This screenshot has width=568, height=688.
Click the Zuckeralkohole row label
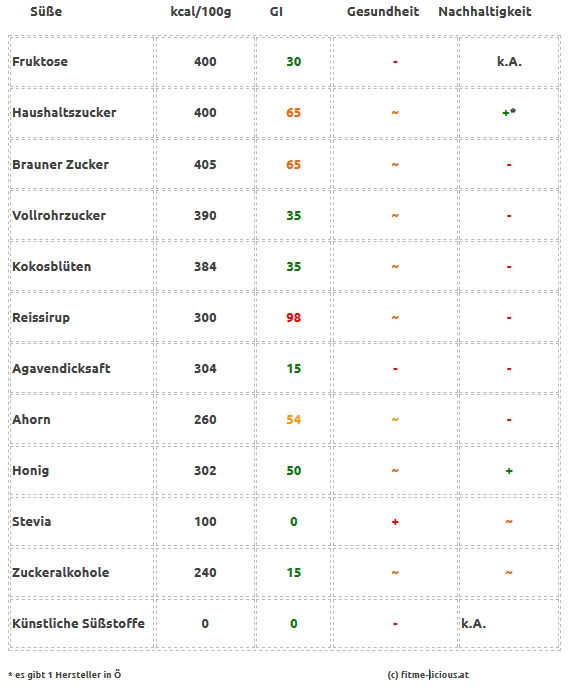point(61,573)
